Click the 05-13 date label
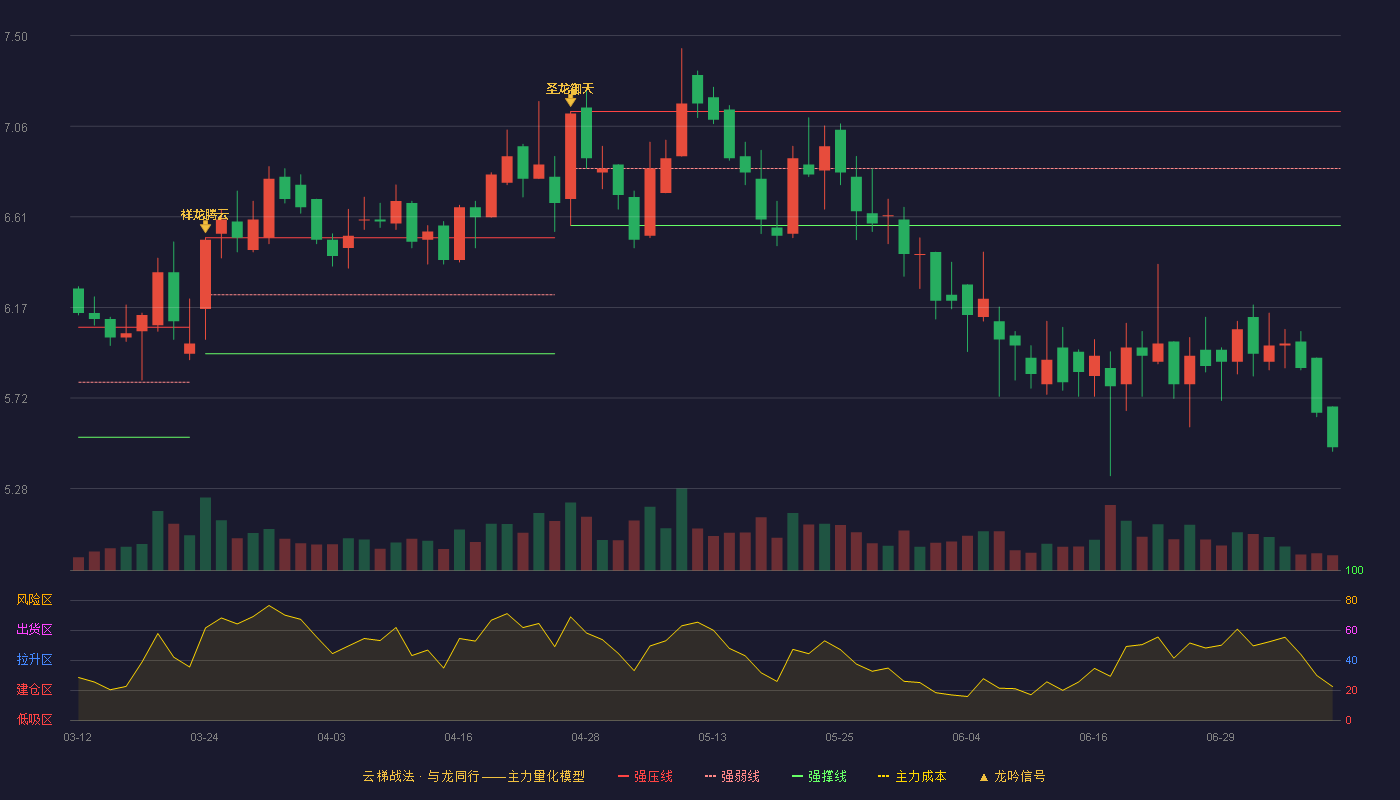Image resolution: width=1400 pixels, height=800 pixels. pos(712,737)
